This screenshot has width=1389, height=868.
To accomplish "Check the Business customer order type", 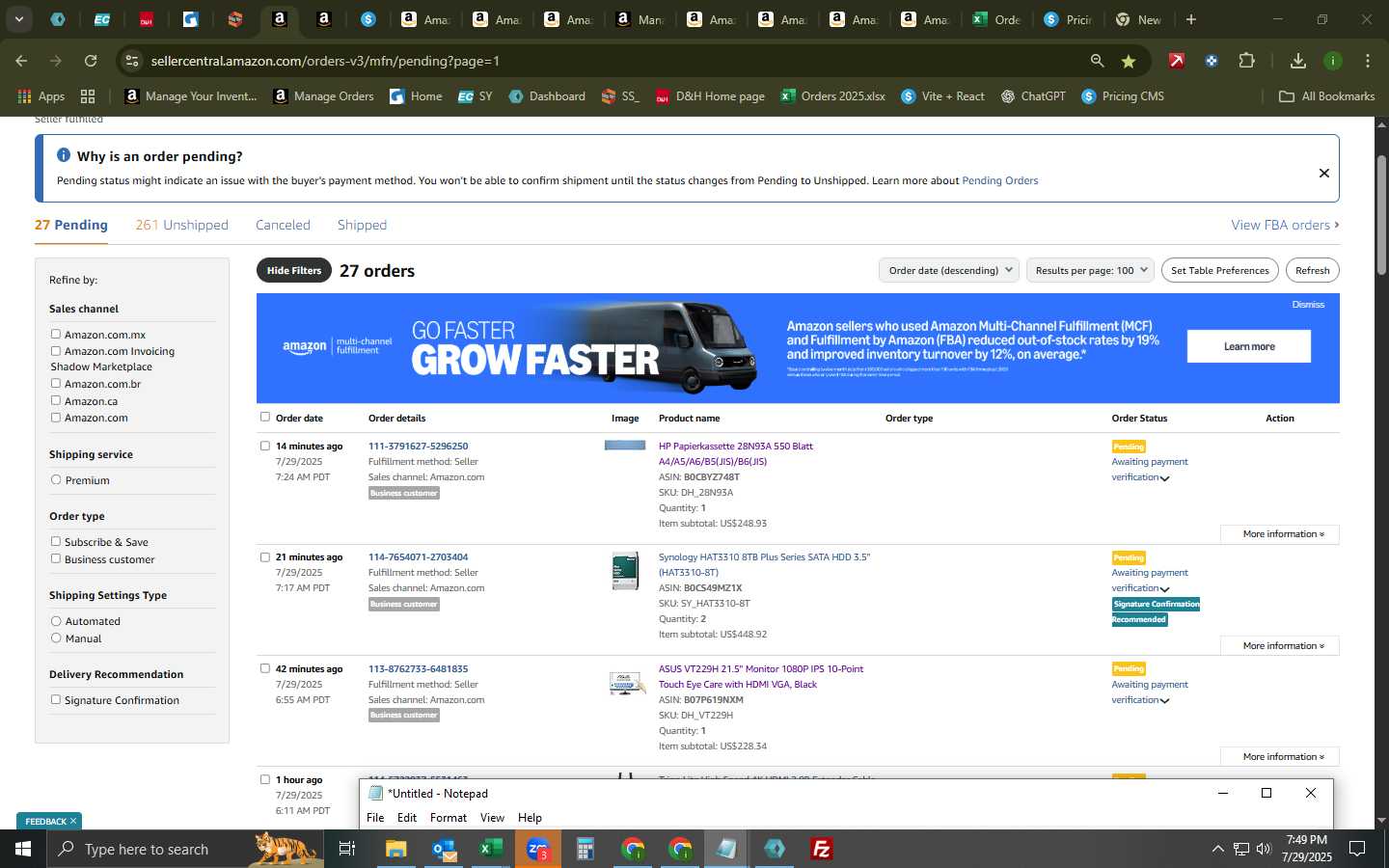I will click(x=56, y=558).
